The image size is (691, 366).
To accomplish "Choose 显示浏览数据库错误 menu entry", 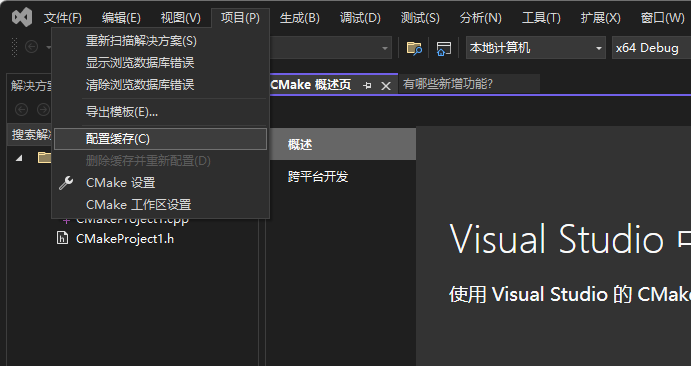I will click(160, 63).
